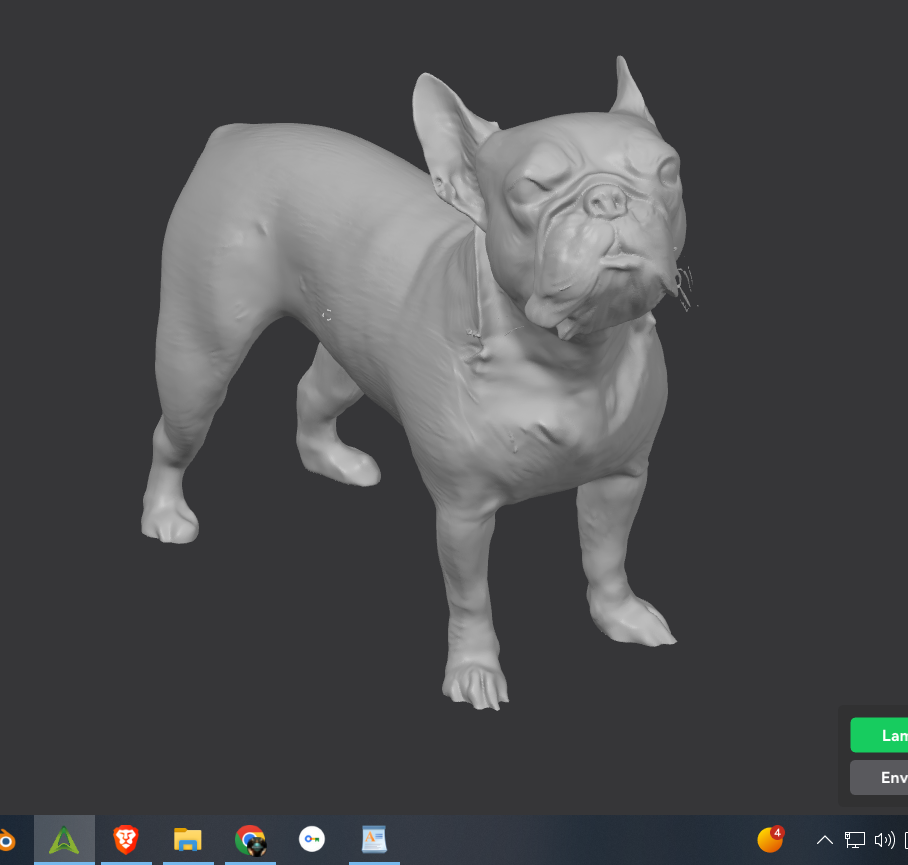Click the gray Env… button

(x=879, y=778)
